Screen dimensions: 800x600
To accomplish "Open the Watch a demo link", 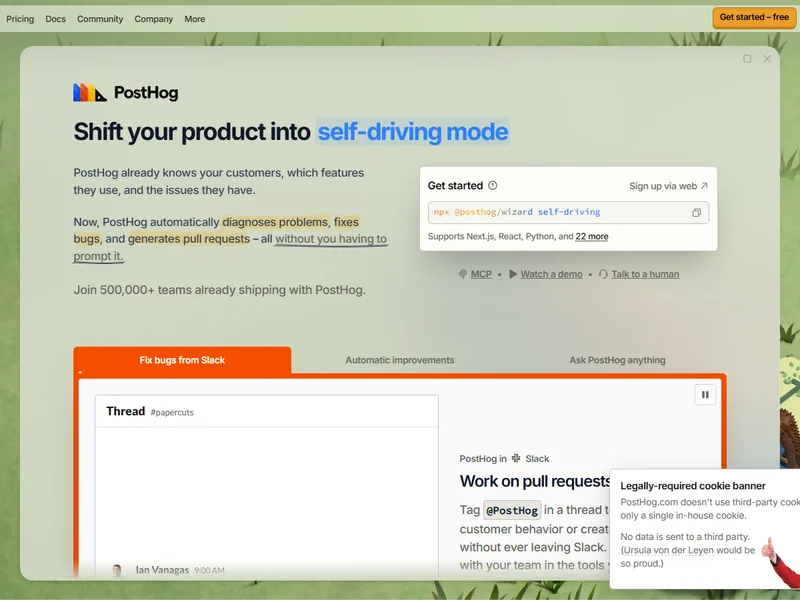I will click(x=551, y=274).
